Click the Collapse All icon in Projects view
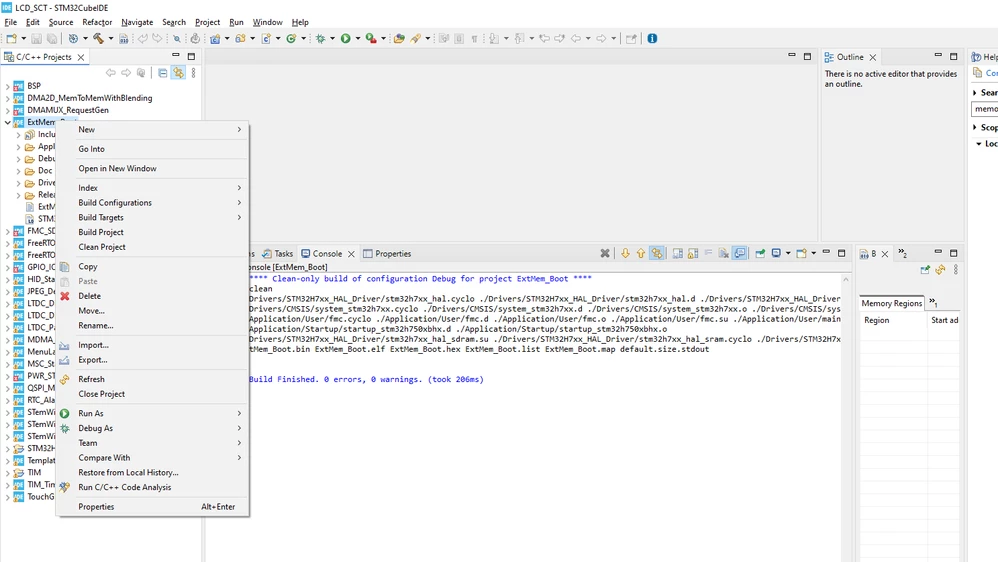The height and width of the screenshot is (562, 998). [163, 73]
